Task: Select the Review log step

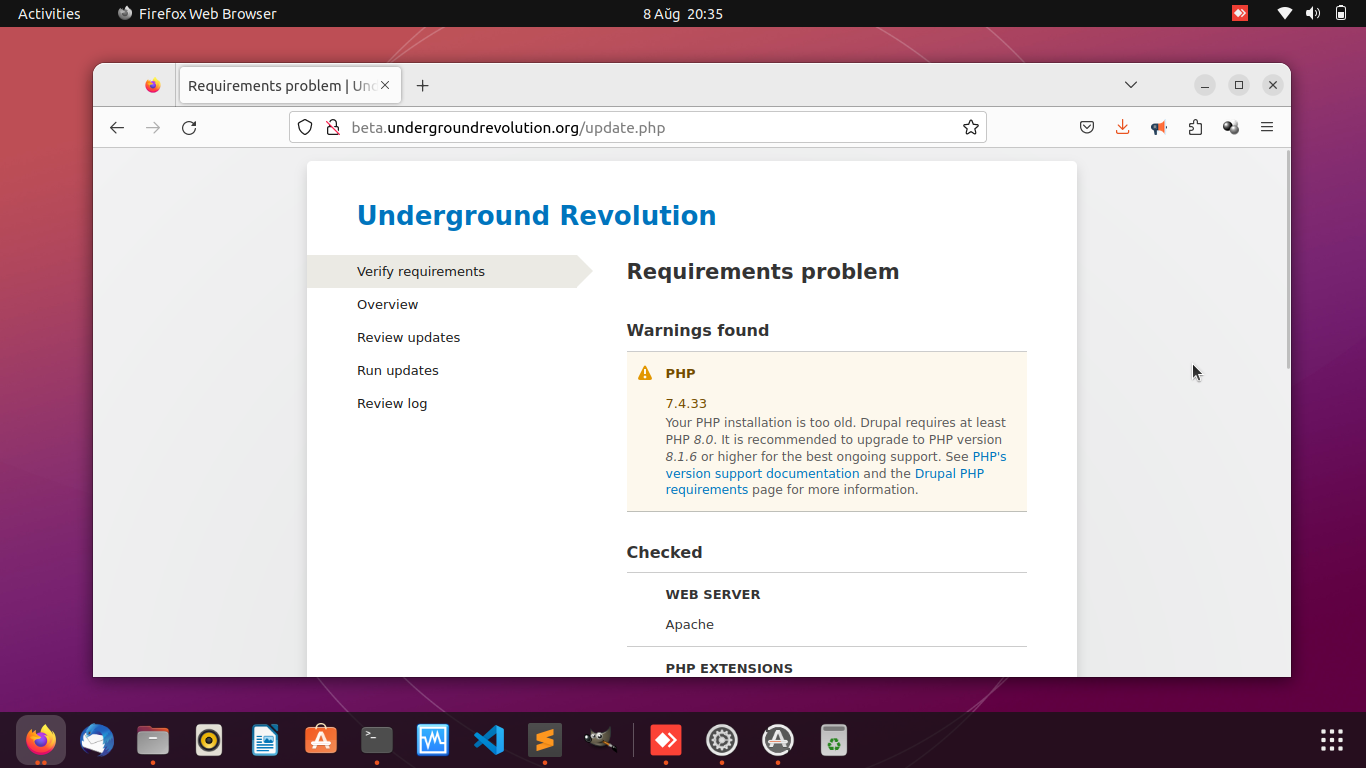Action: click(x=391, y=403)
